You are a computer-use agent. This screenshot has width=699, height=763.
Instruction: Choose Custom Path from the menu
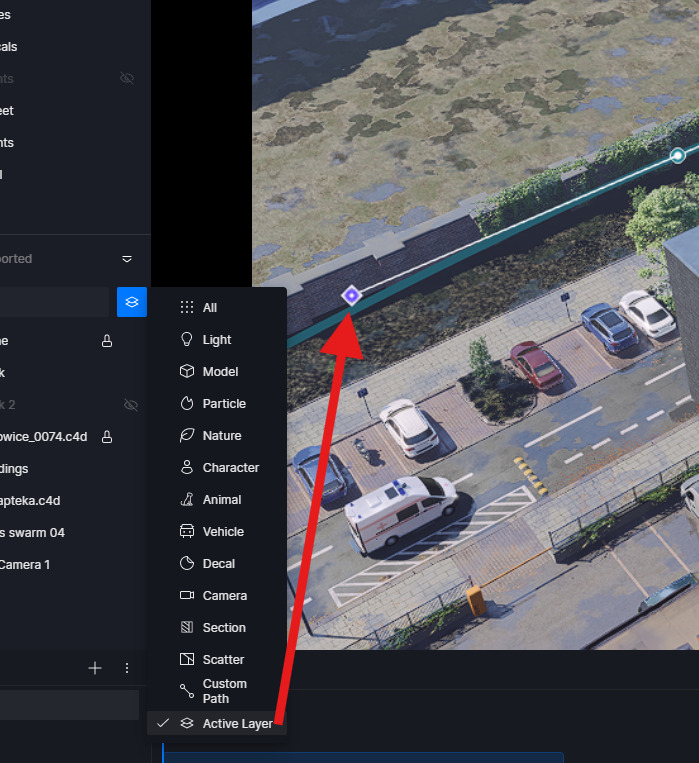pos(224,691)
